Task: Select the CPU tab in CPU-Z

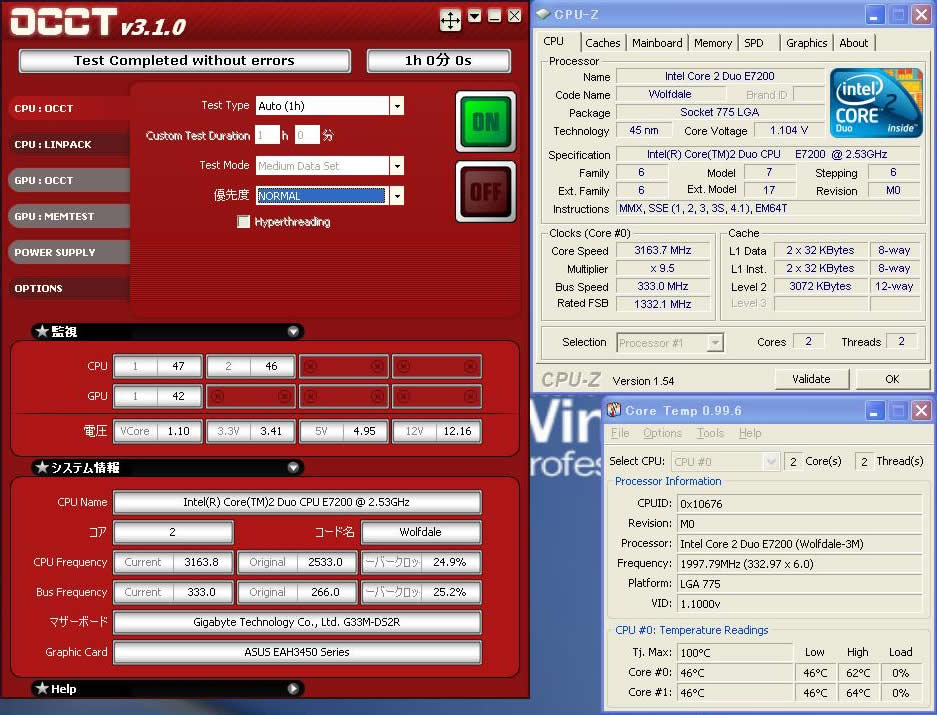Action: [558, 41]
